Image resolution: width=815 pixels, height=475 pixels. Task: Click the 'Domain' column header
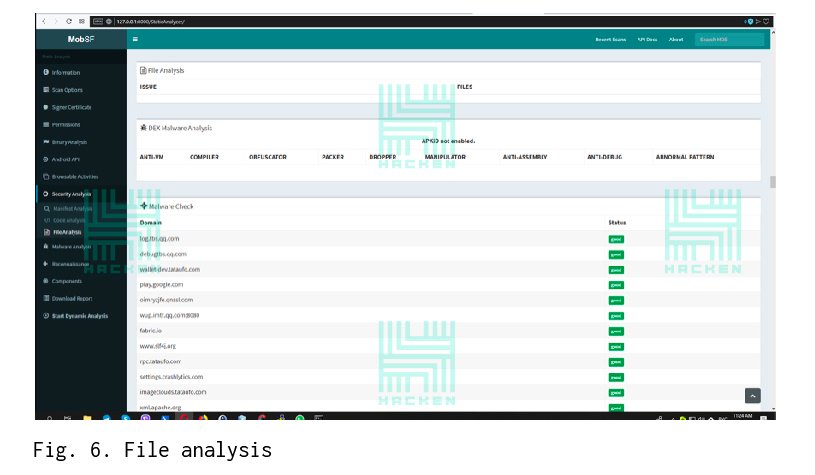click(150, 222)
